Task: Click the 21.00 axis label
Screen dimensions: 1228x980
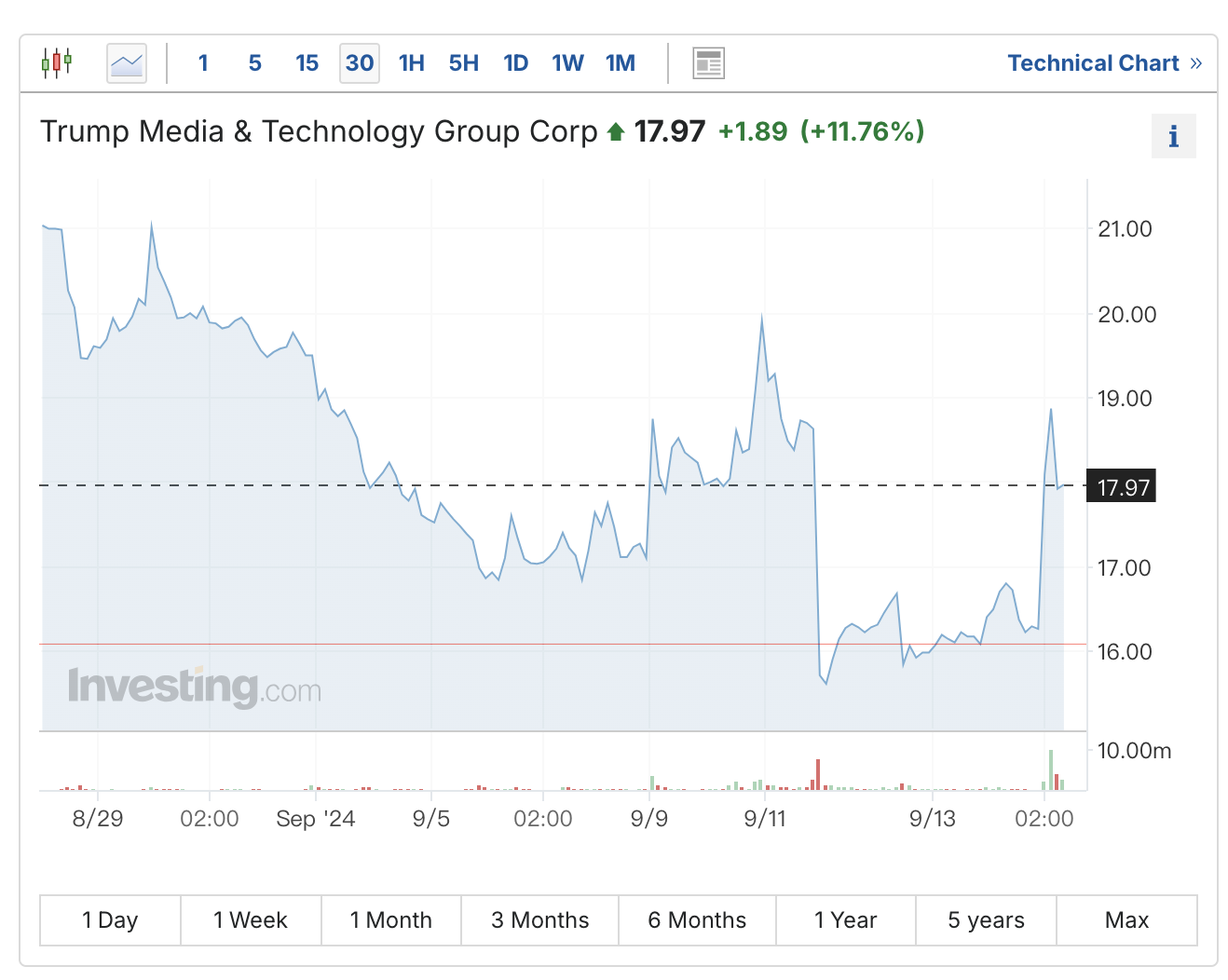Action: pos(1126,229)
